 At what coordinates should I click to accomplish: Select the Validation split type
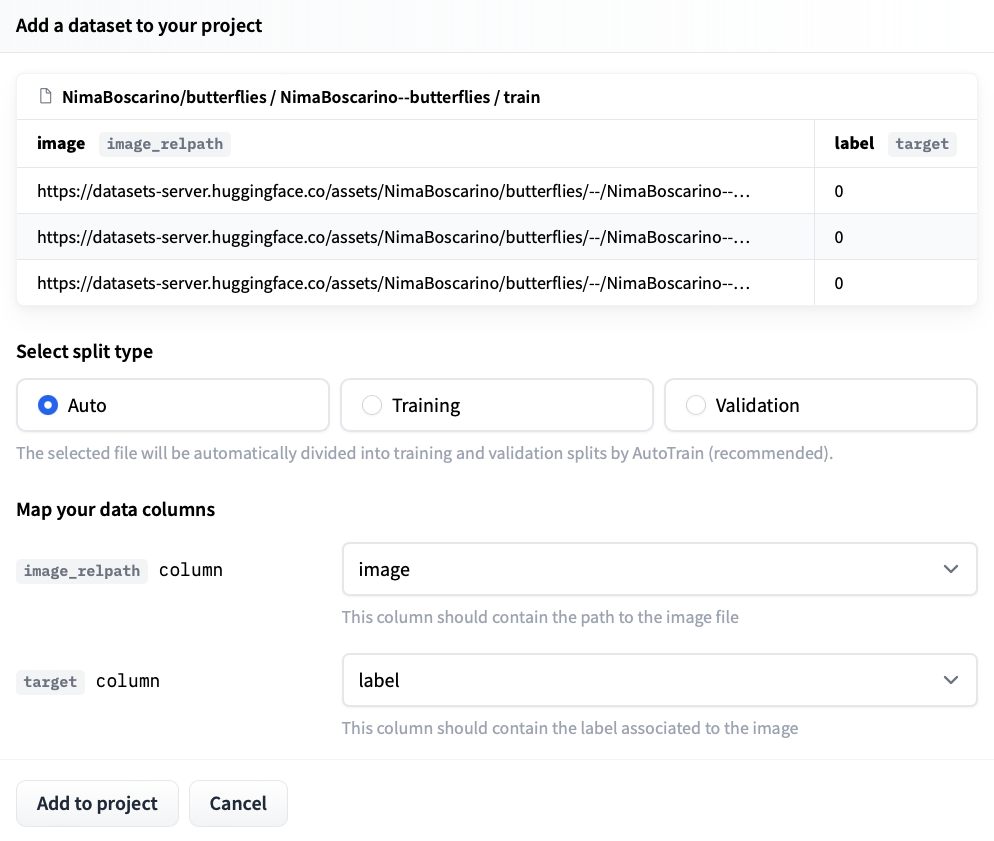pos(695,405)
